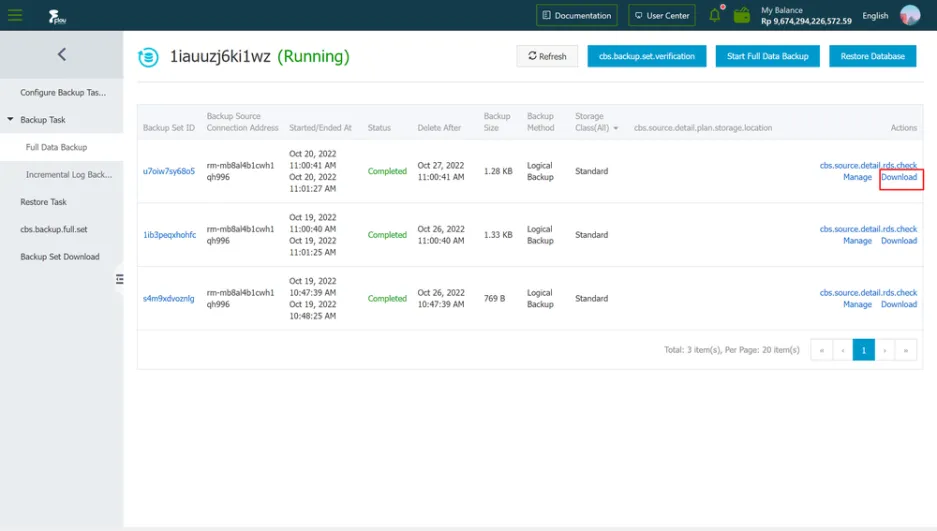Click the 1.28 KB backup size cell
Screen dimensions: 937x531
(498, 171)
